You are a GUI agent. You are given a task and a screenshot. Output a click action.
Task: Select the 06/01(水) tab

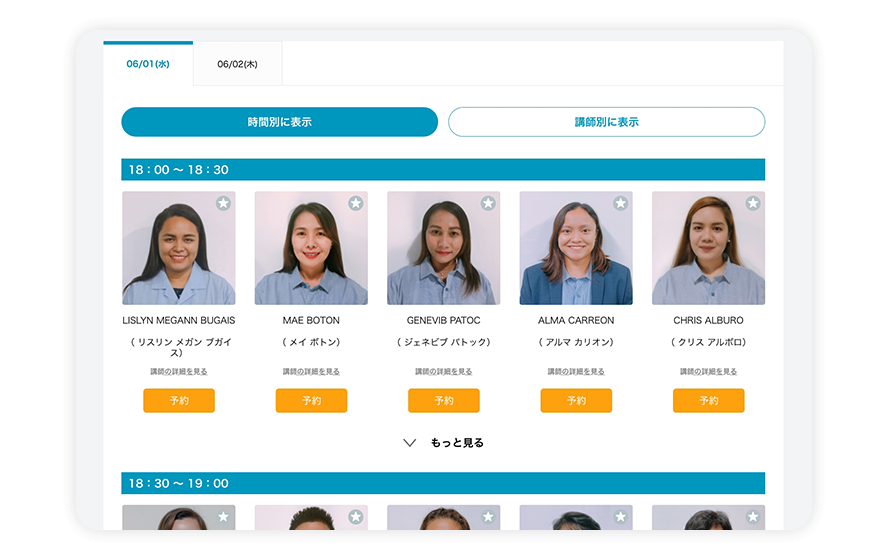coord(148,64)
